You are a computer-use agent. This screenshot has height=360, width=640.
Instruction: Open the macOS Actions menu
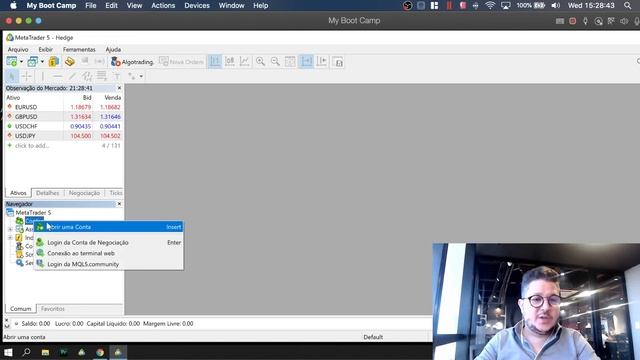click(x=163, y=5)
